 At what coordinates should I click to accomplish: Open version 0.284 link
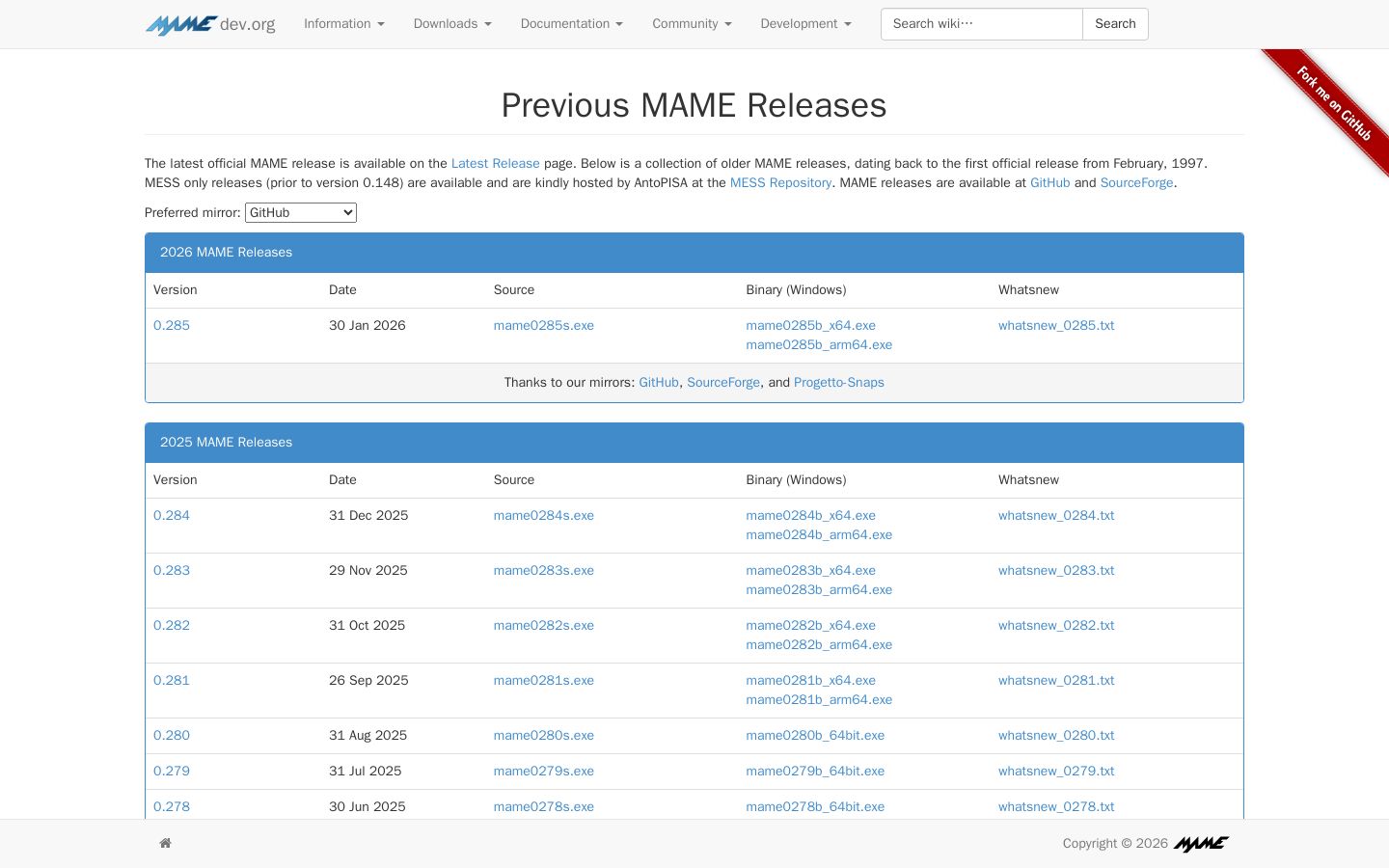[x=172, y=516]
